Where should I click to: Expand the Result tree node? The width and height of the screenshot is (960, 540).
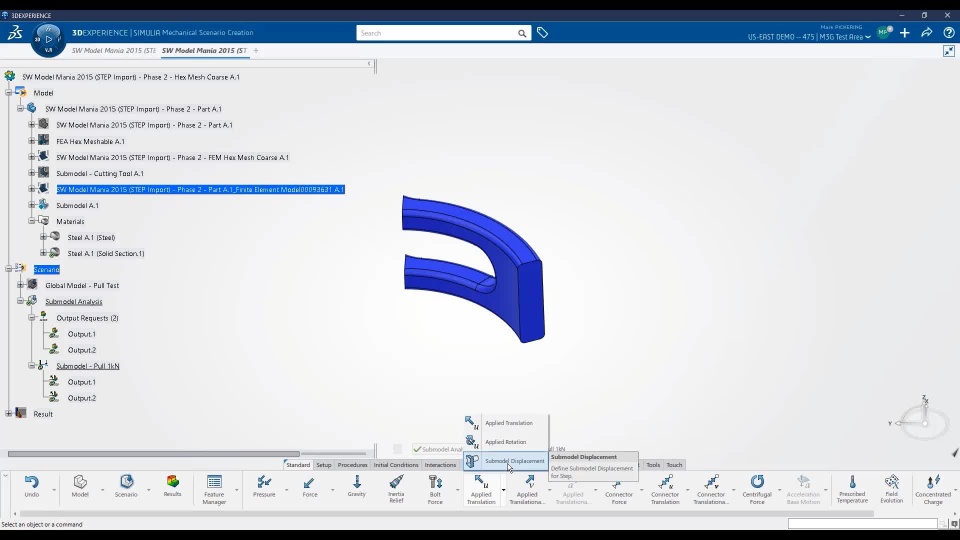pos(9,414)
